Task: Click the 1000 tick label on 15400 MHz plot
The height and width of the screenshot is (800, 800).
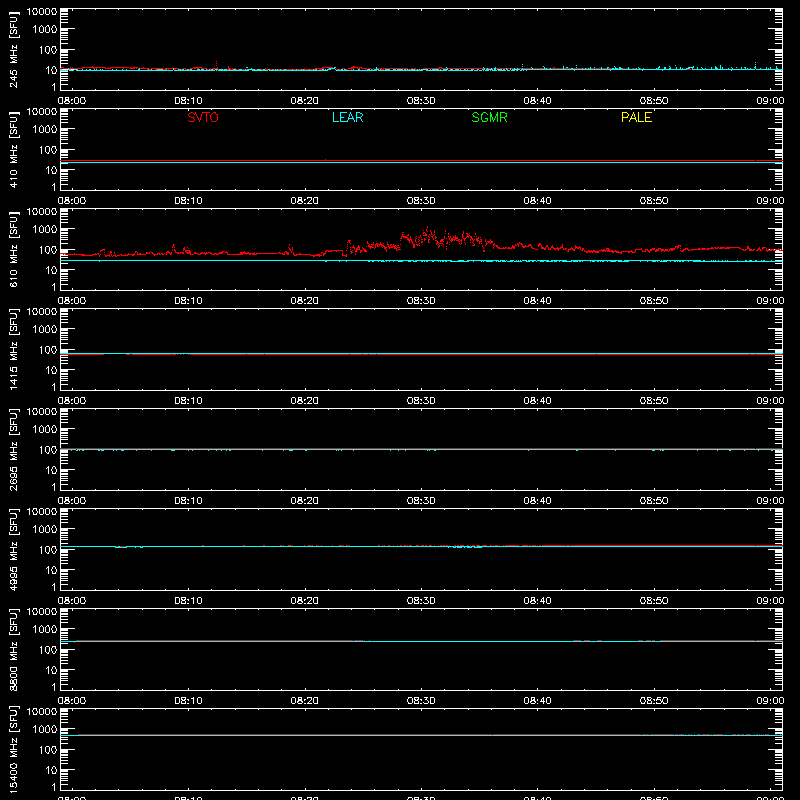Action: click(x=45, y=730)
